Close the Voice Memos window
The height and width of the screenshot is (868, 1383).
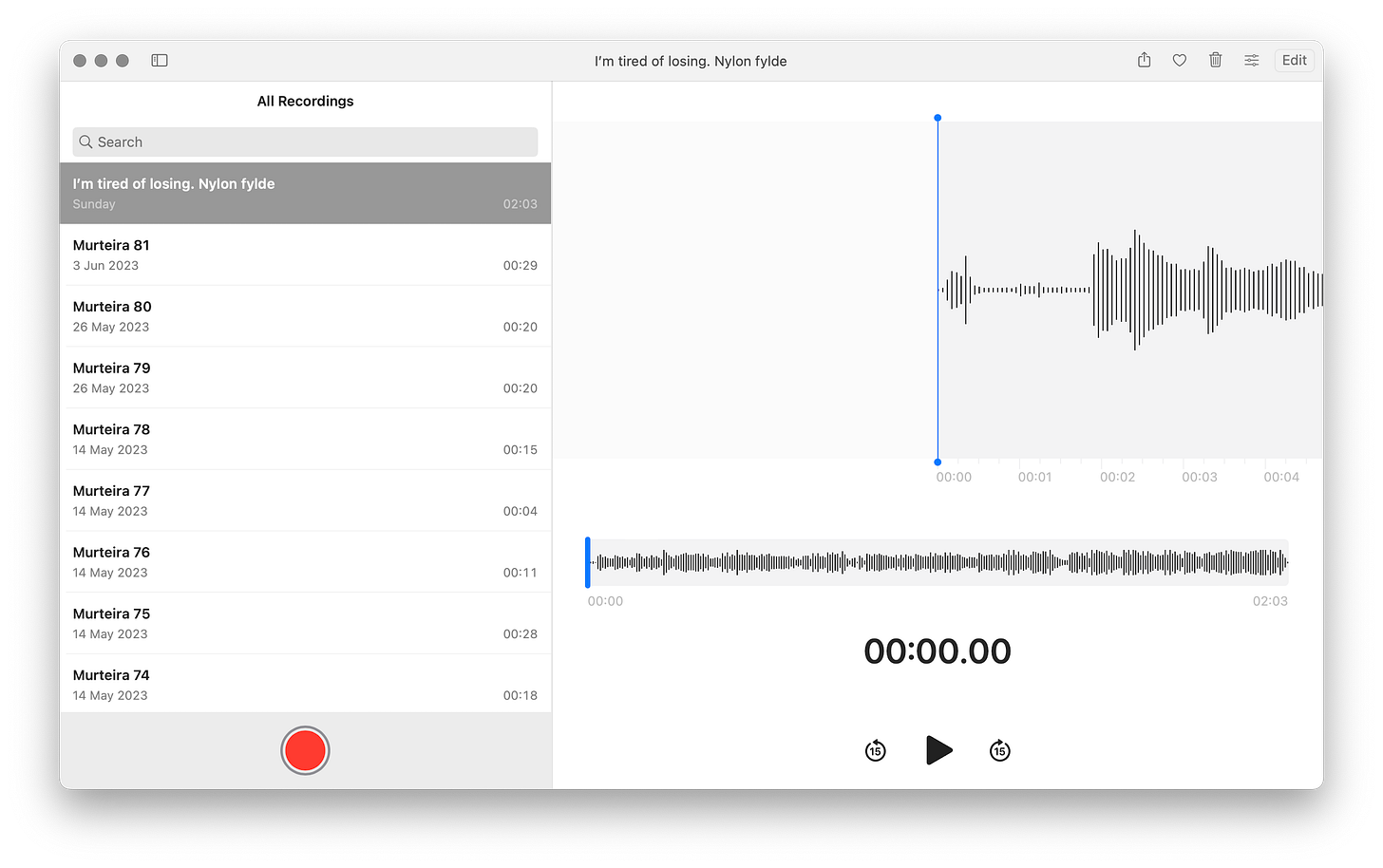(80, 61)
